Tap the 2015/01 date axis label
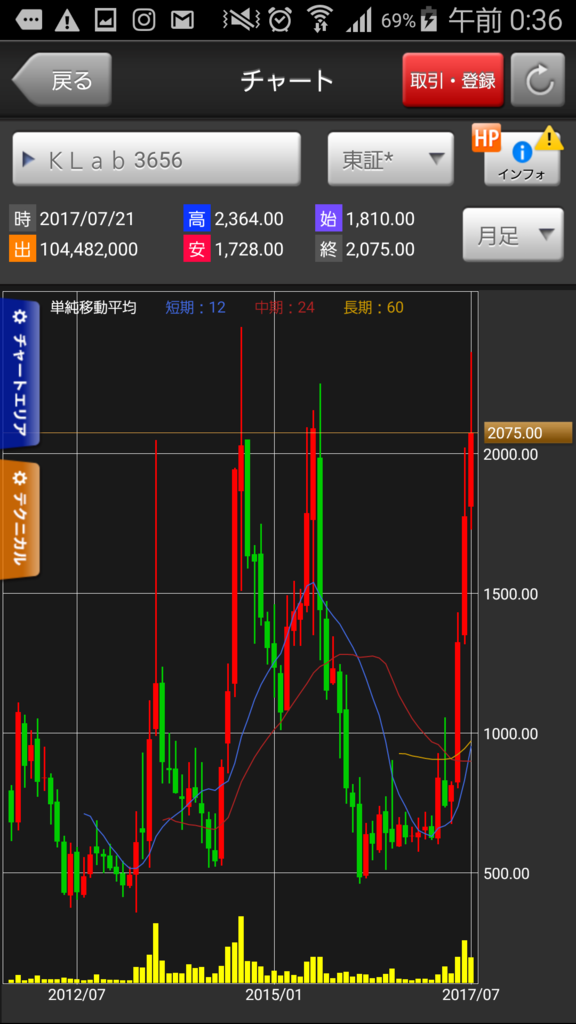576x1024 pixels. point(274,995)
